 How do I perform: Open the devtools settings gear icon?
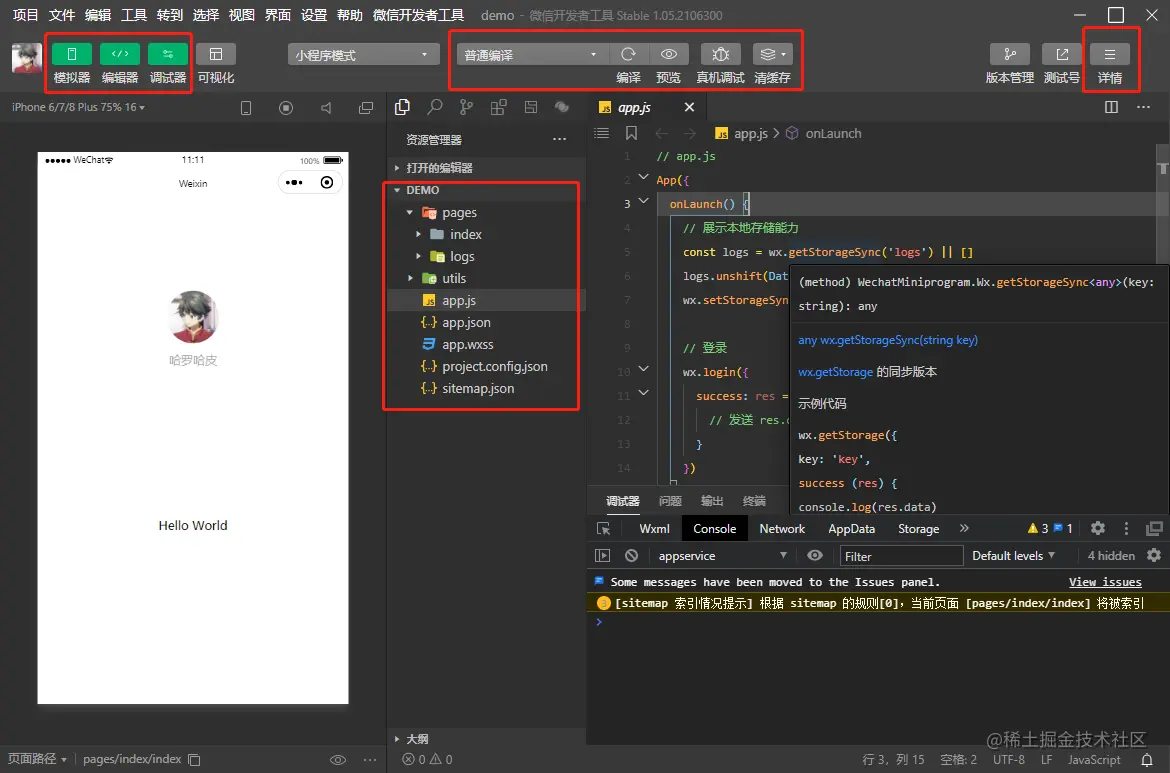point(1098,528)
